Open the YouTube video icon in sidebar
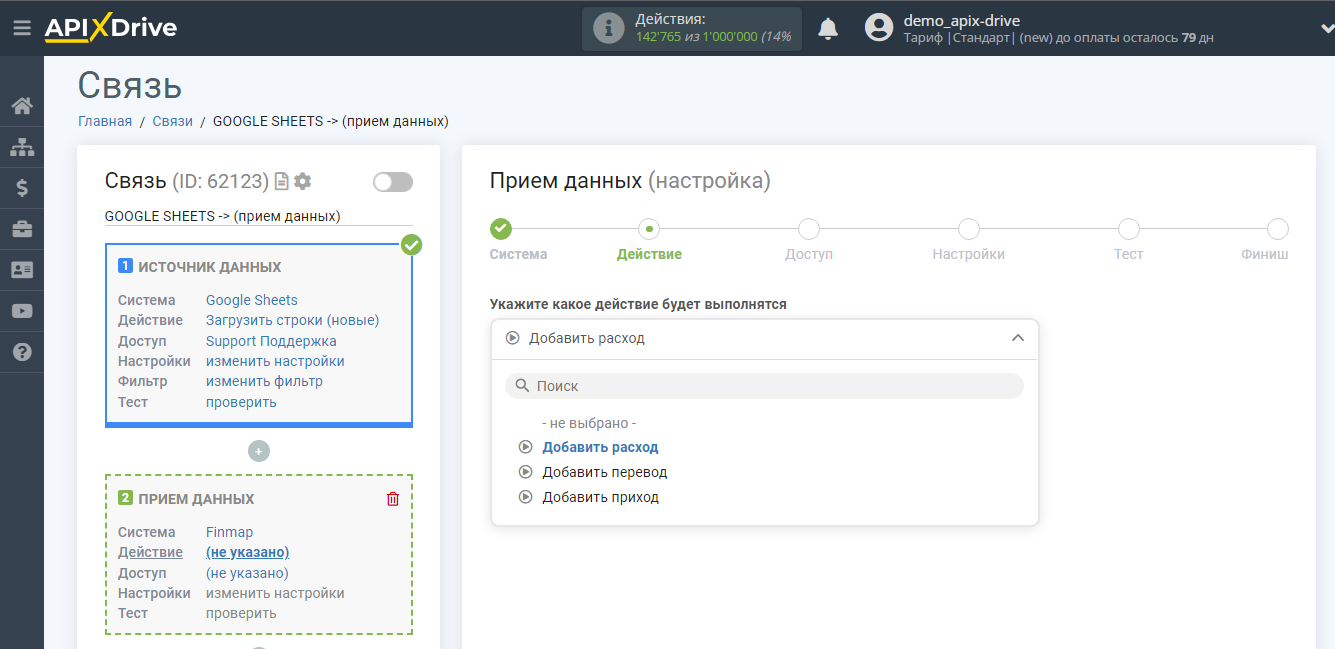This screenshot has width=1335, height=649. [x=22, y=311]
